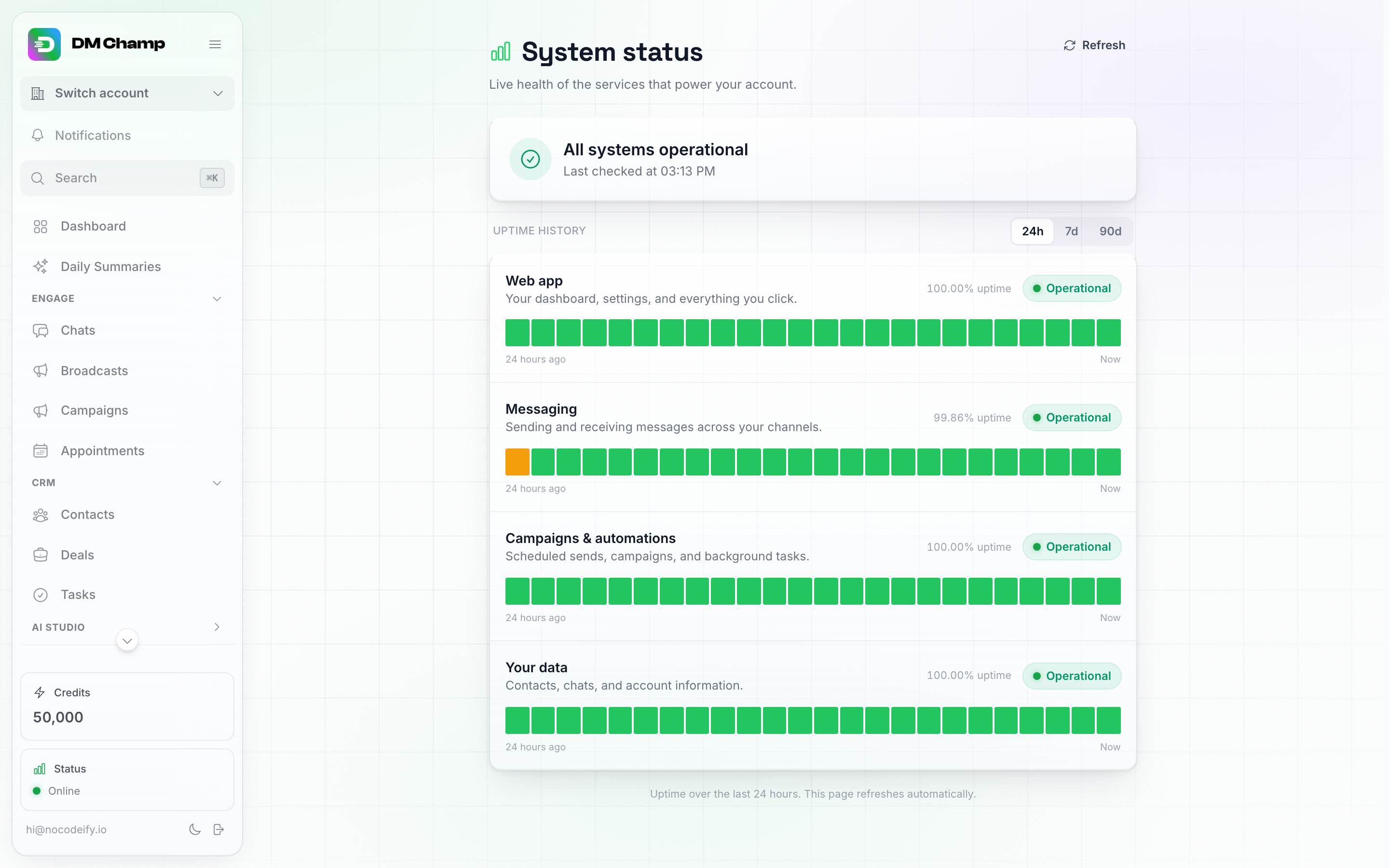Click the magnifier icon in Search
Image resolution: width=1389 pixels, height=868 pixels.
(38, 178)
